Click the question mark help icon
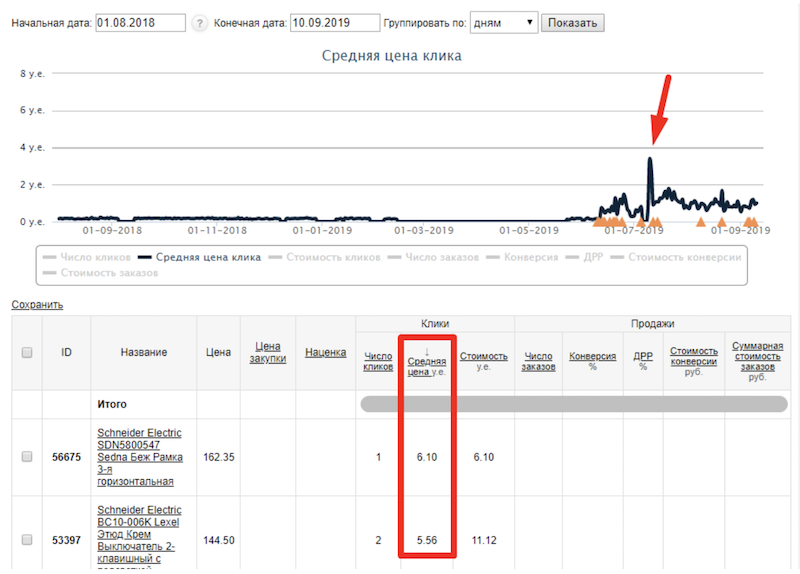 point(200,23)
